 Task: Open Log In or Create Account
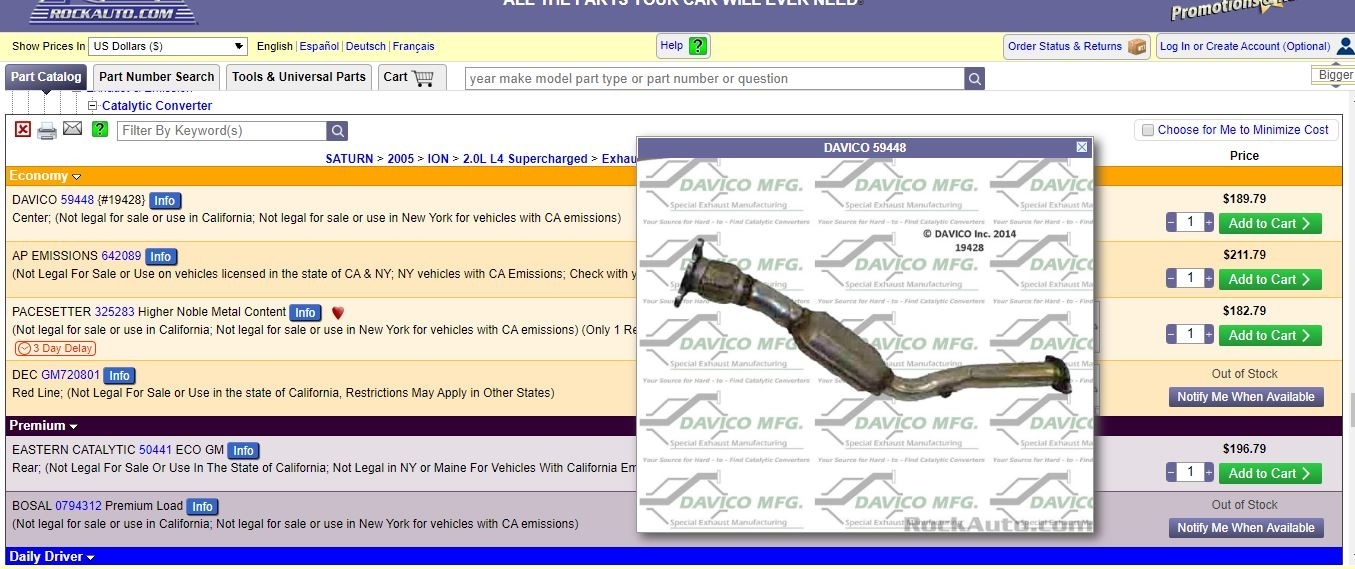1255,46
